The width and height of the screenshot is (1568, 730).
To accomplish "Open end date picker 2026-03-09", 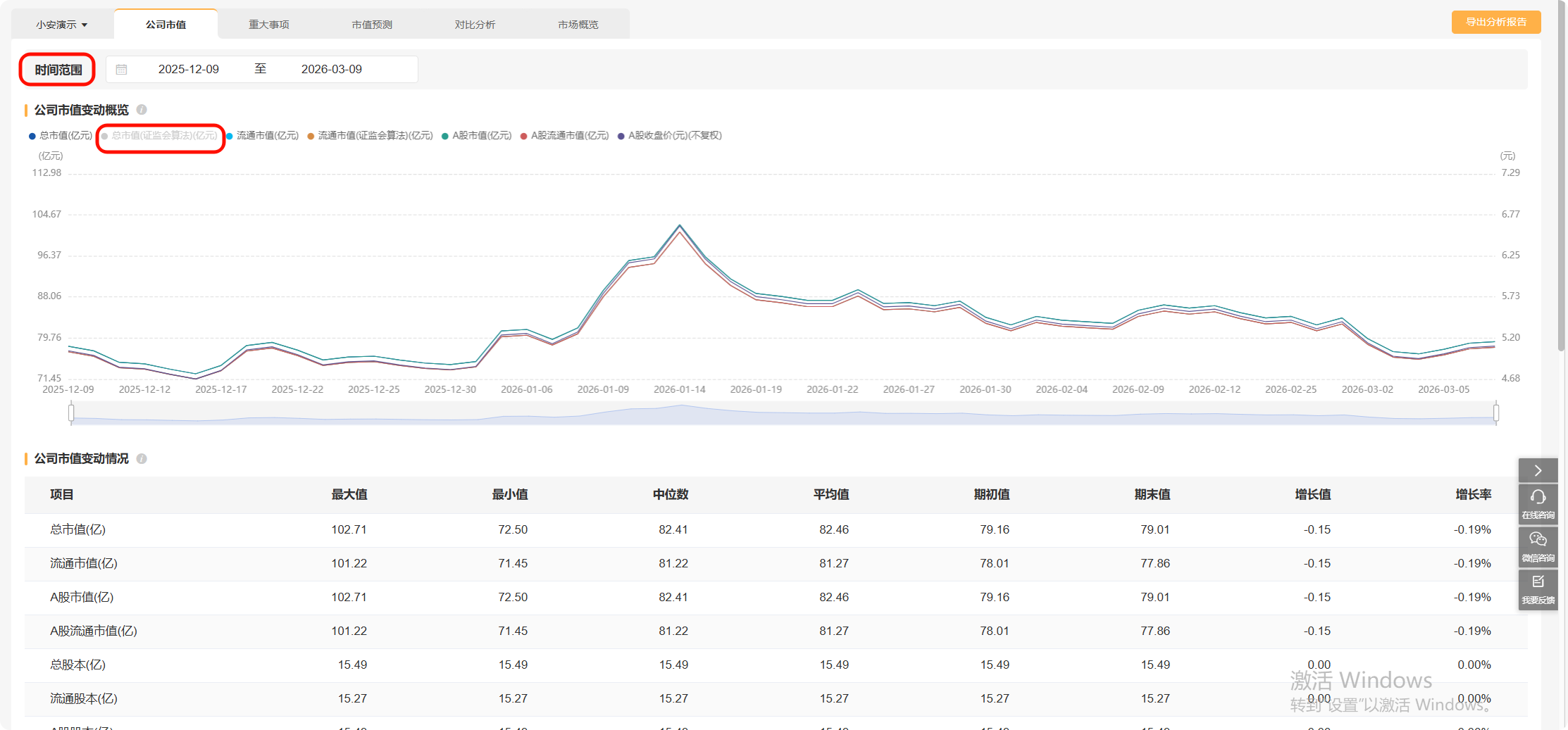I will click(x=332, y=70).
